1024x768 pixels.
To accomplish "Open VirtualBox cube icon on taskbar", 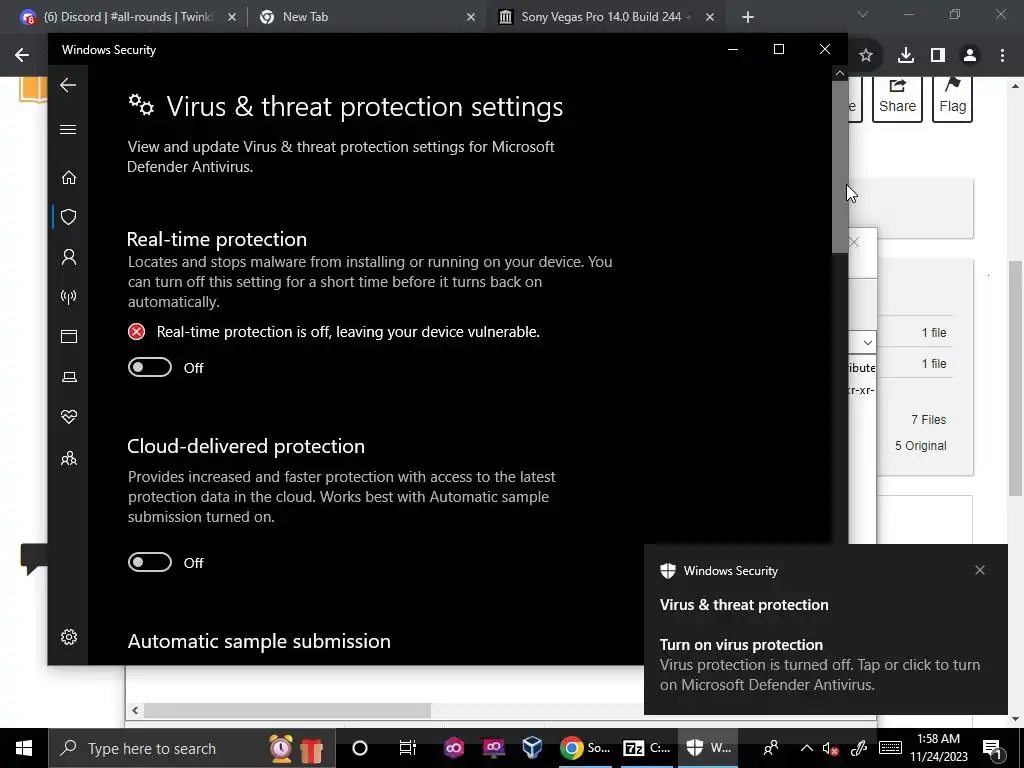I will (532, 748).
